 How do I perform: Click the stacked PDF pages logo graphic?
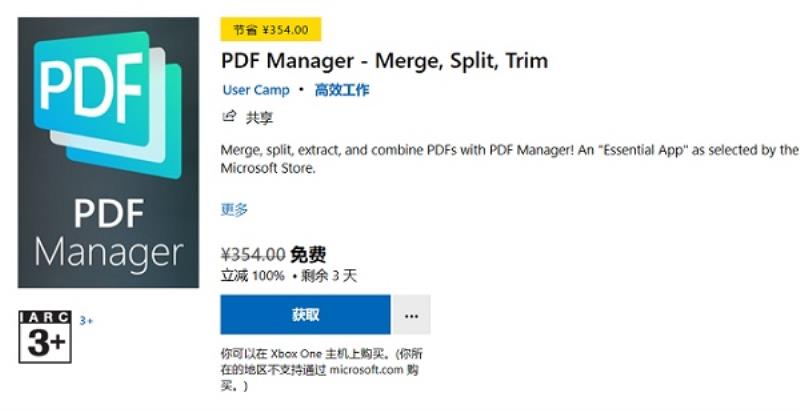pyautogui.click(x=108, y=105)
